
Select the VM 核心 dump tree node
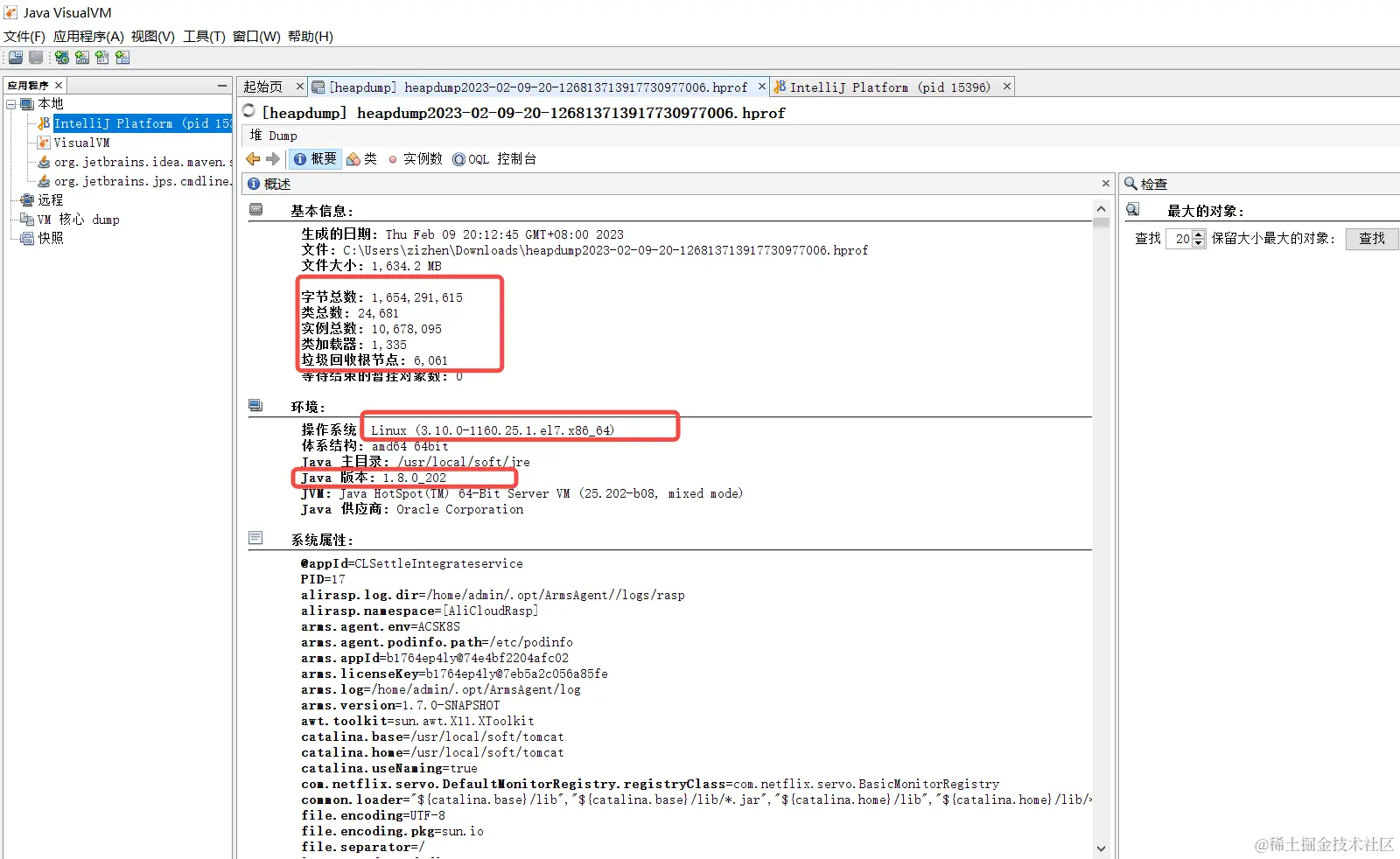[78, 220]
